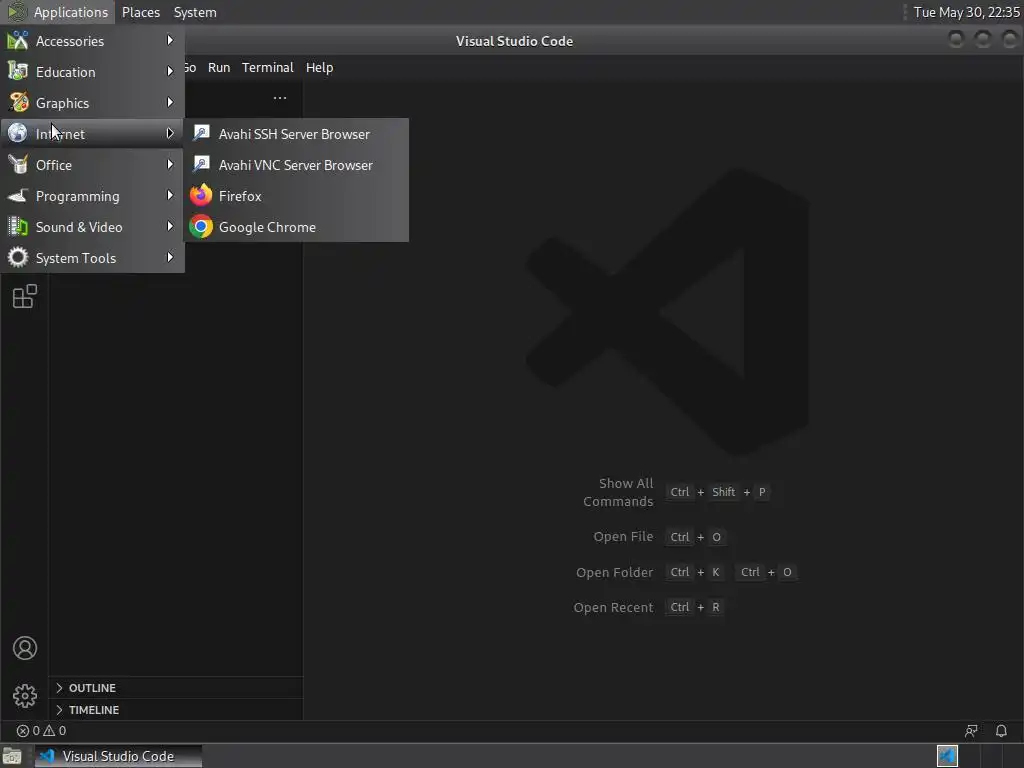Expand the Office submenu arrow
The image size is (1024, 768).
coord(170,165)
